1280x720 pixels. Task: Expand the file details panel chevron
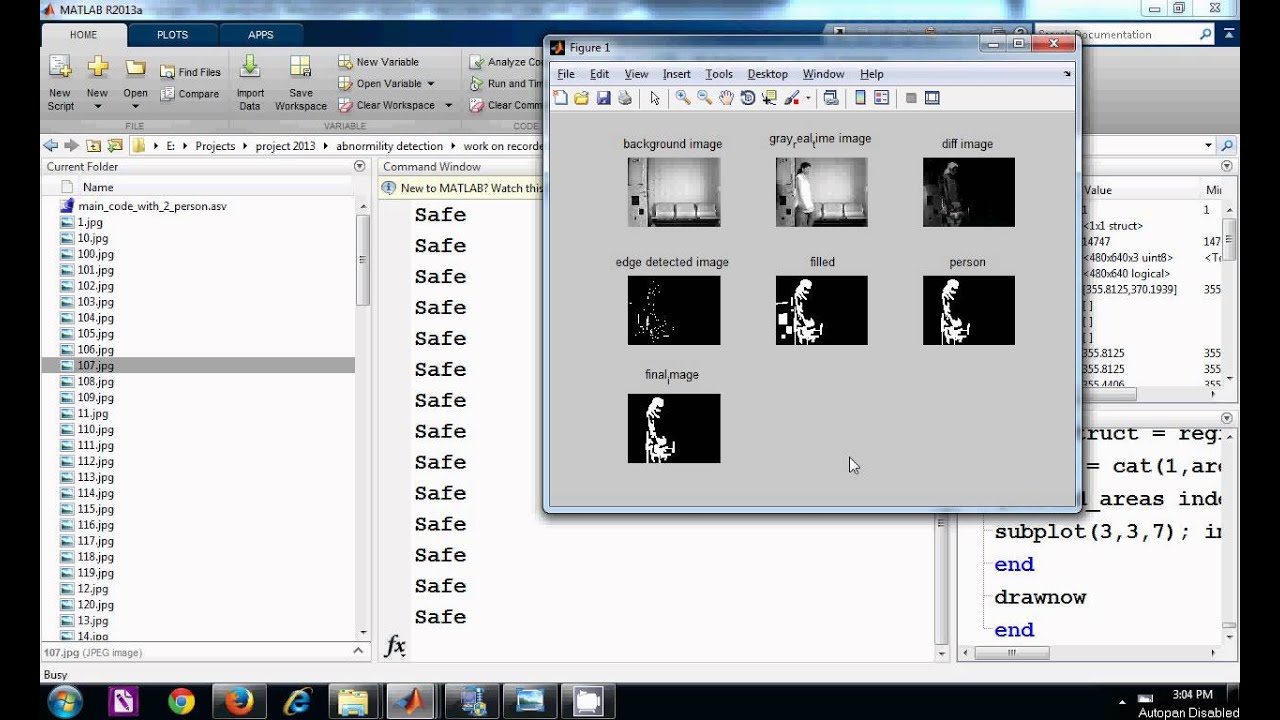click(x=359, y=651)
